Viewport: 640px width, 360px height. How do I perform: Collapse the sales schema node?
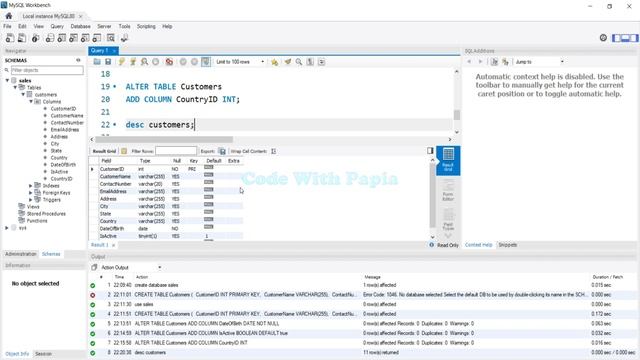tap(7, 80)
